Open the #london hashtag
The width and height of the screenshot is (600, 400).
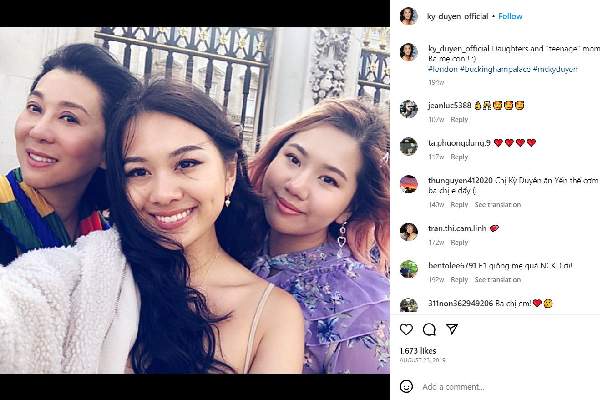(x=443, y=69)
